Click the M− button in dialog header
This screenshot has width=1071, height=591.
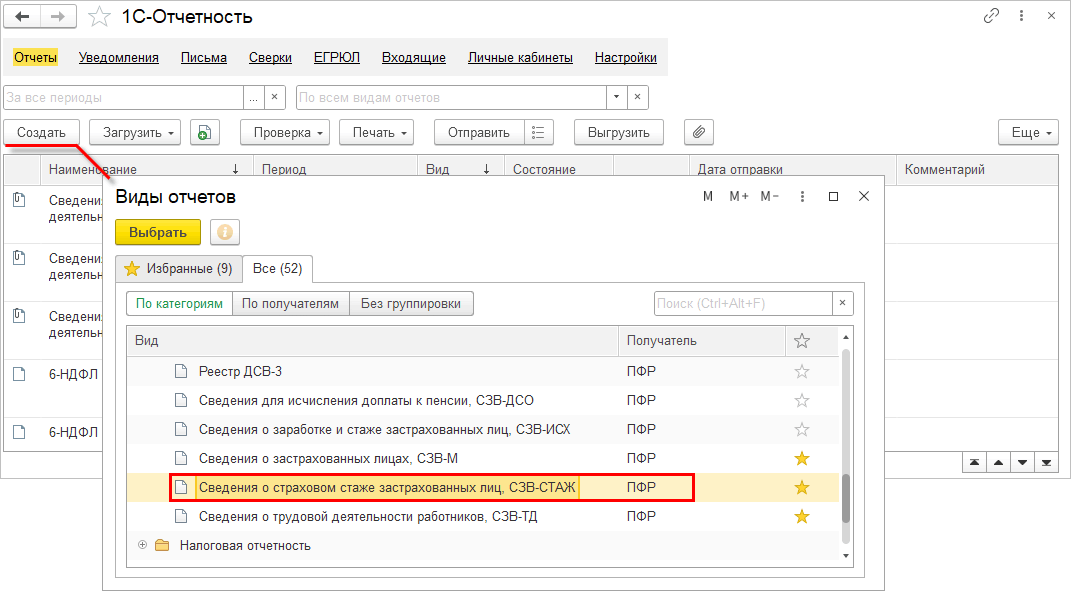pos(769,197)
